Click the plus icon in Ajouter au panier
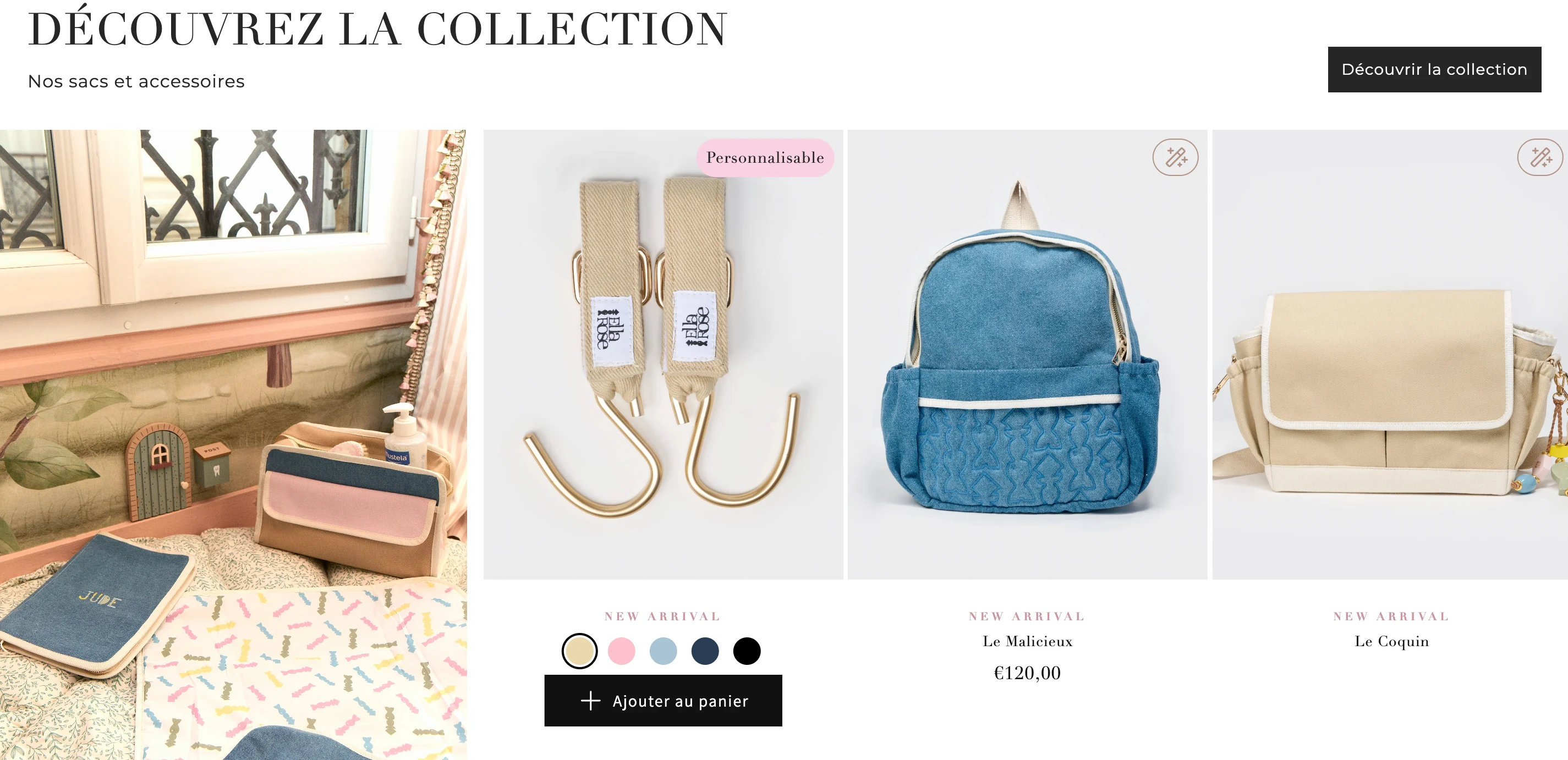 tap(590, 701)
